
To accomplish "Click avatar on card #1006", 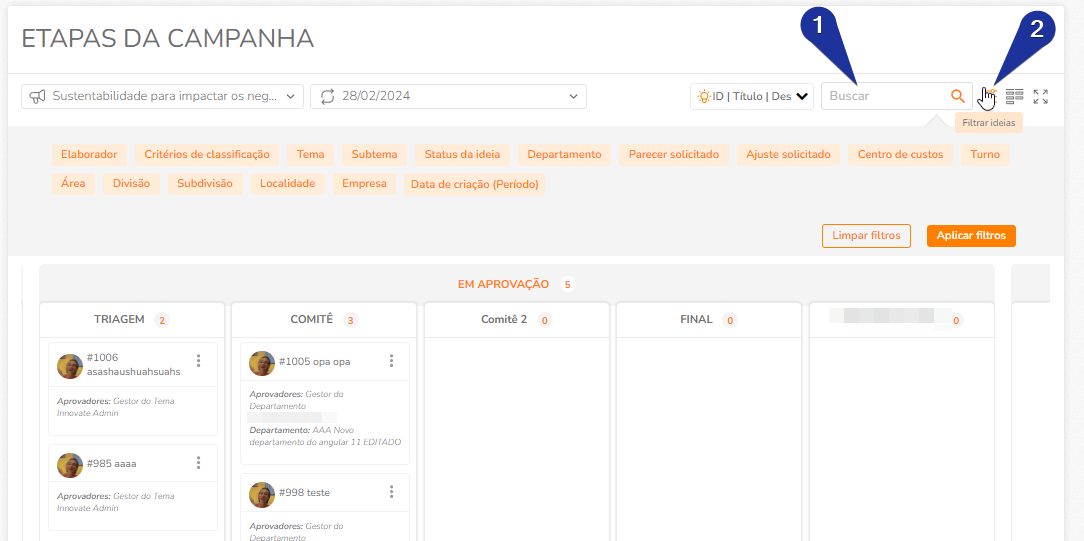I will [70, 366].
